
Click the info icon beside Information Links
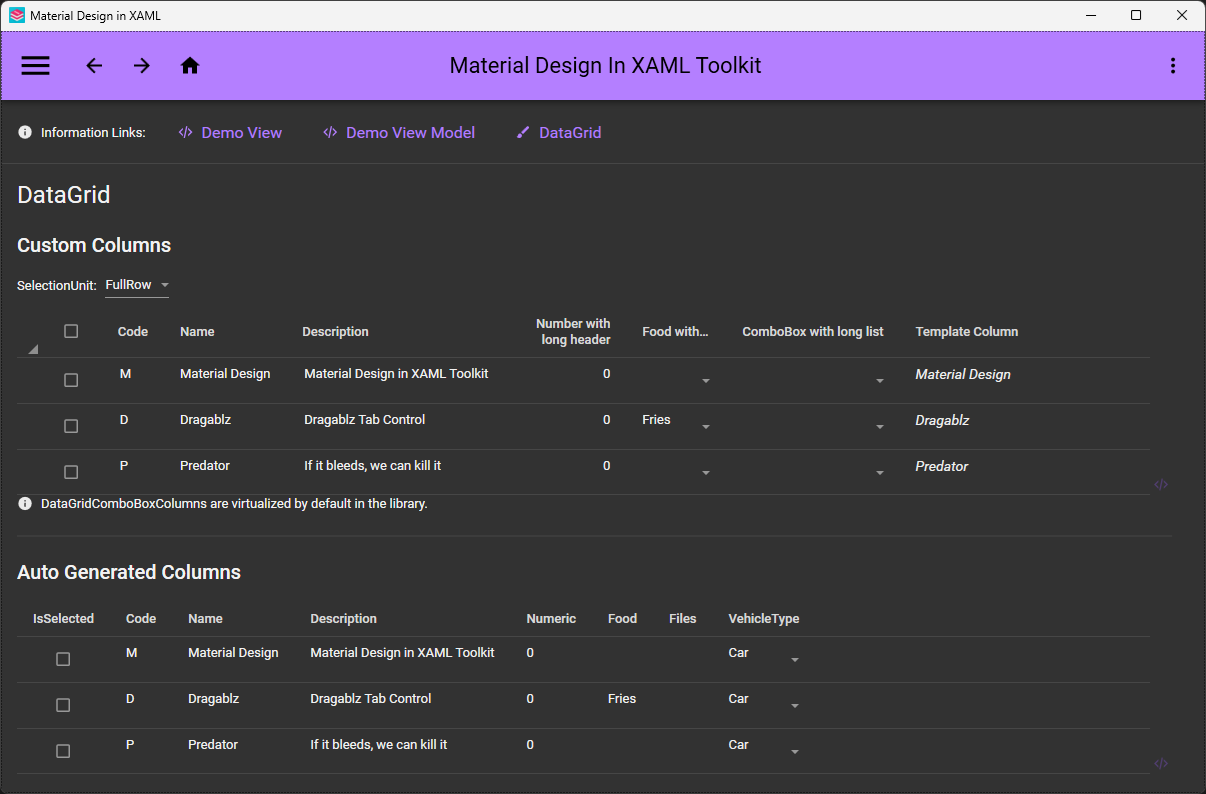tap(25, 132)
